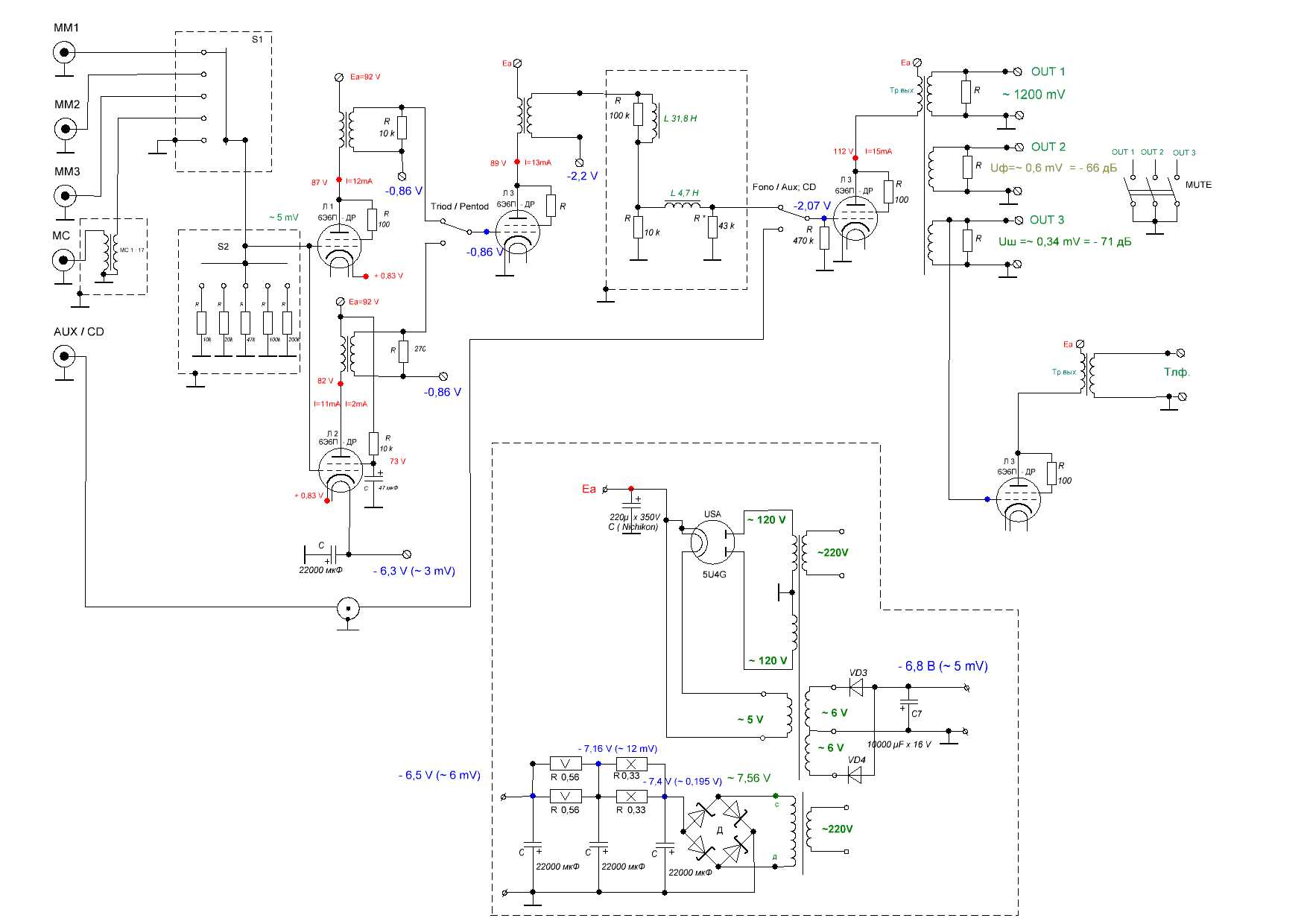Screen dimensions: 1307x924
Task: Click the 5U4G rectifier tube symbol
Action: [712, 542]
